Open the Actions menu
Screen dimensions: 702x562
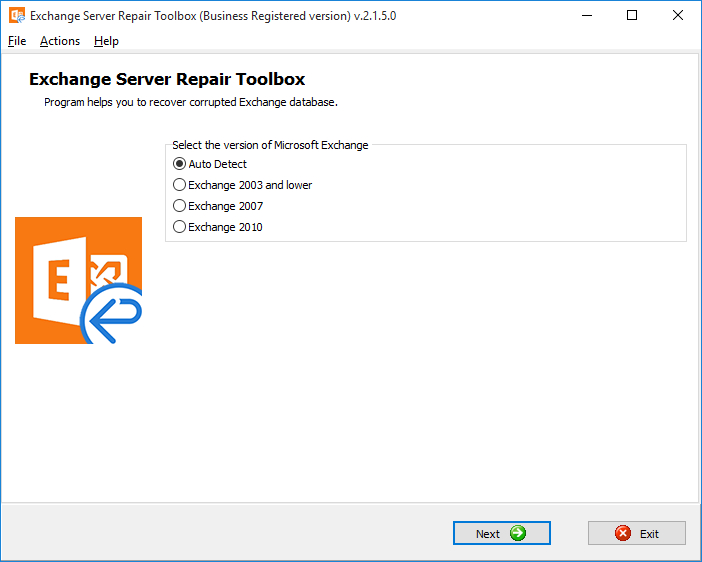[60, 41]
